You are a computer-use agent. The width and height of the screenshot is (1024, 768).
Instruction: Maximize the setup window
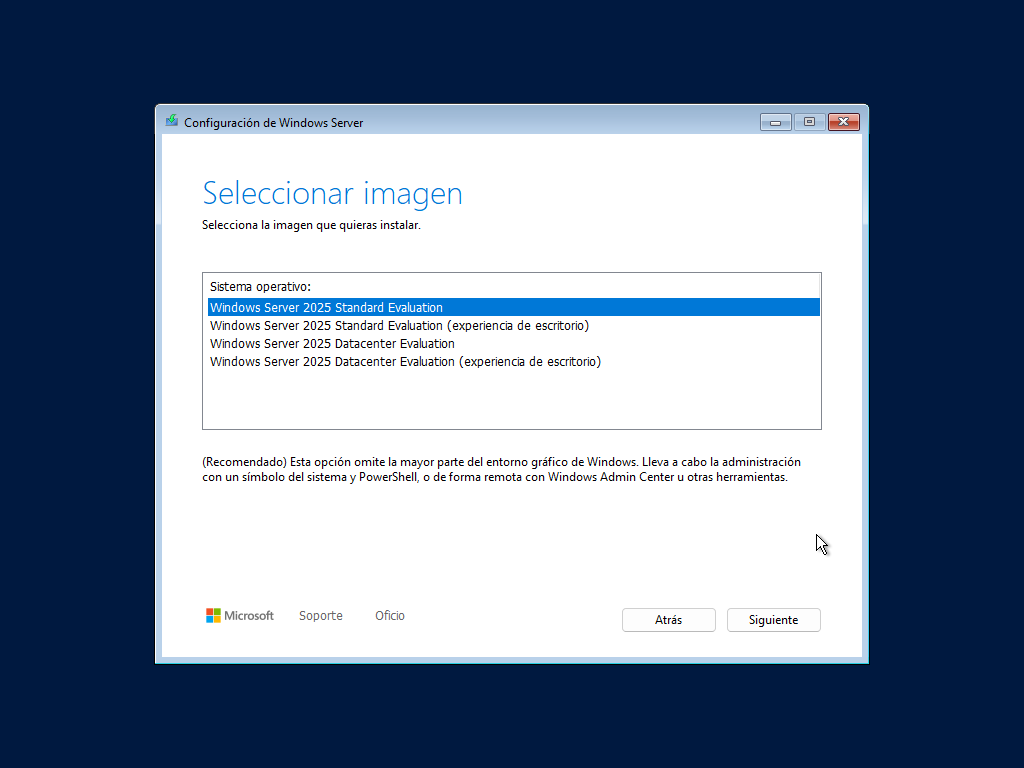click(x=809, y=122)
